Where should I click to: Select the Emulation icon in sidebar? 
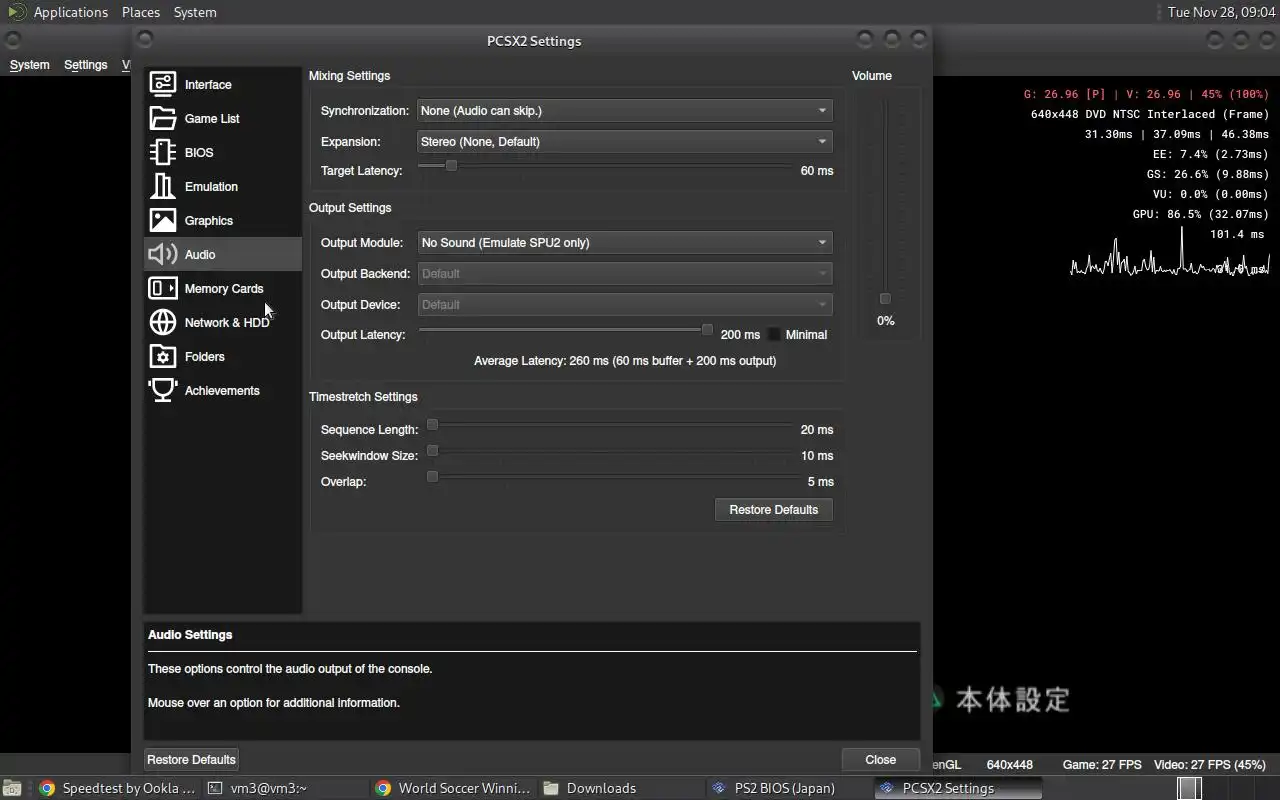(x=163, y=186)
